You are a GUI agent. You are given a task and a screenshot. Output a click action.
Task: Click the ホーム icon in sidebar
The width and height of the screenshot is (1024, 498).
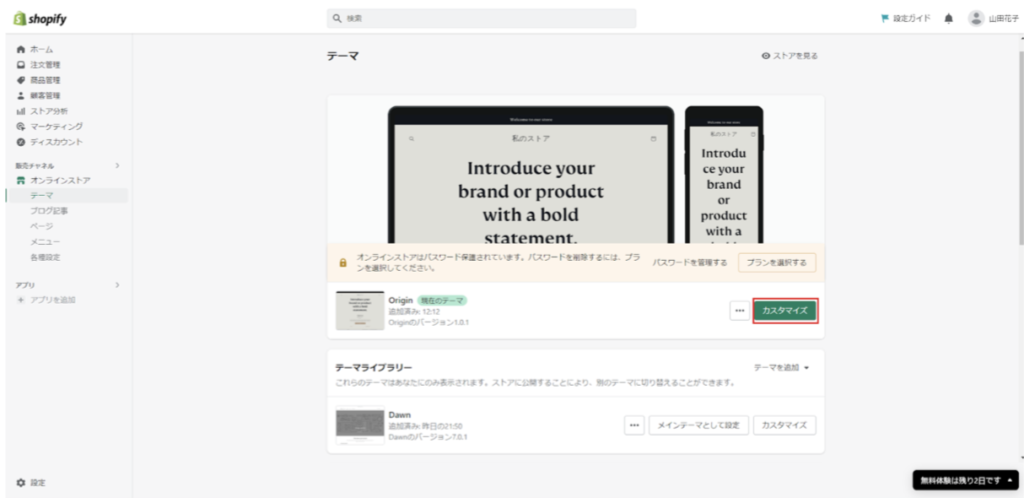click(20, 49)
